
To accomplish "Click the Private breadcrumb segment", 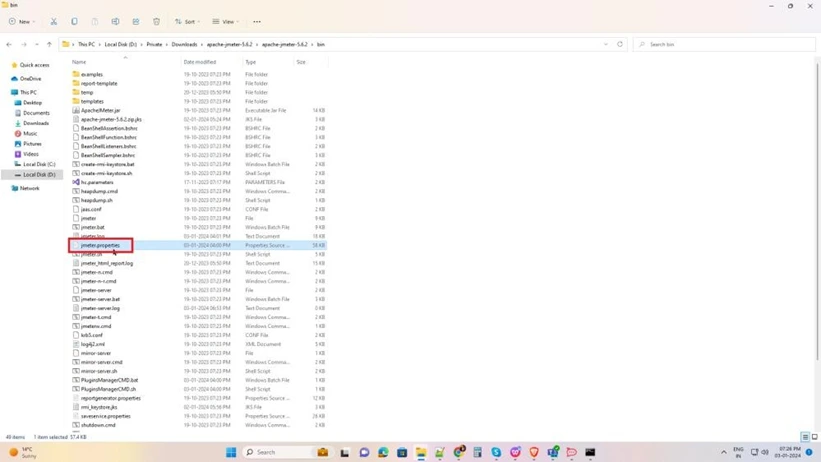I will coord(154,45).
